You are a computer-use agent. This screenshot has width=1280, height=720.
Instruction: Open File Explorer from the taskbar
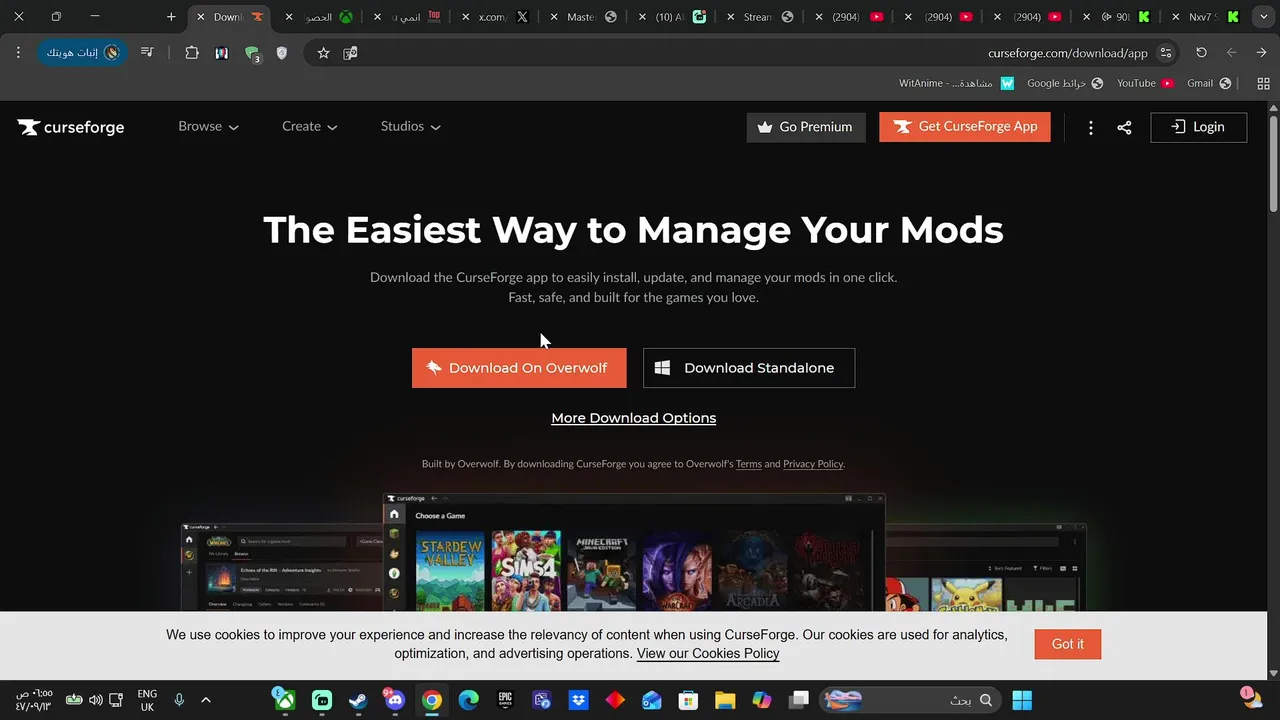click(x=725, y=700)
